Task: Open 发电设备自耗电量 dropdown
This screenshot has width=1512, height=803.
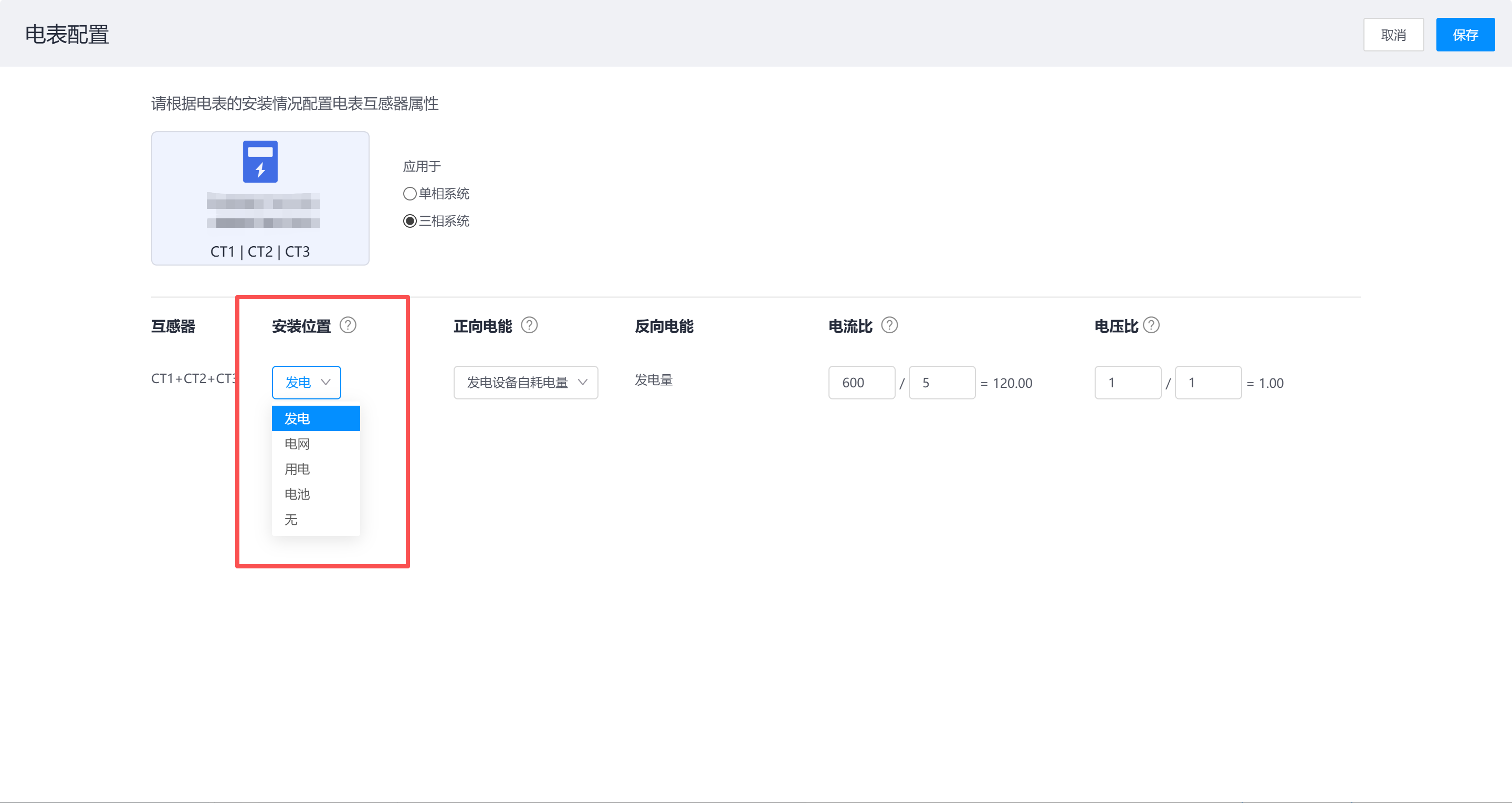Action: [526, 383]
